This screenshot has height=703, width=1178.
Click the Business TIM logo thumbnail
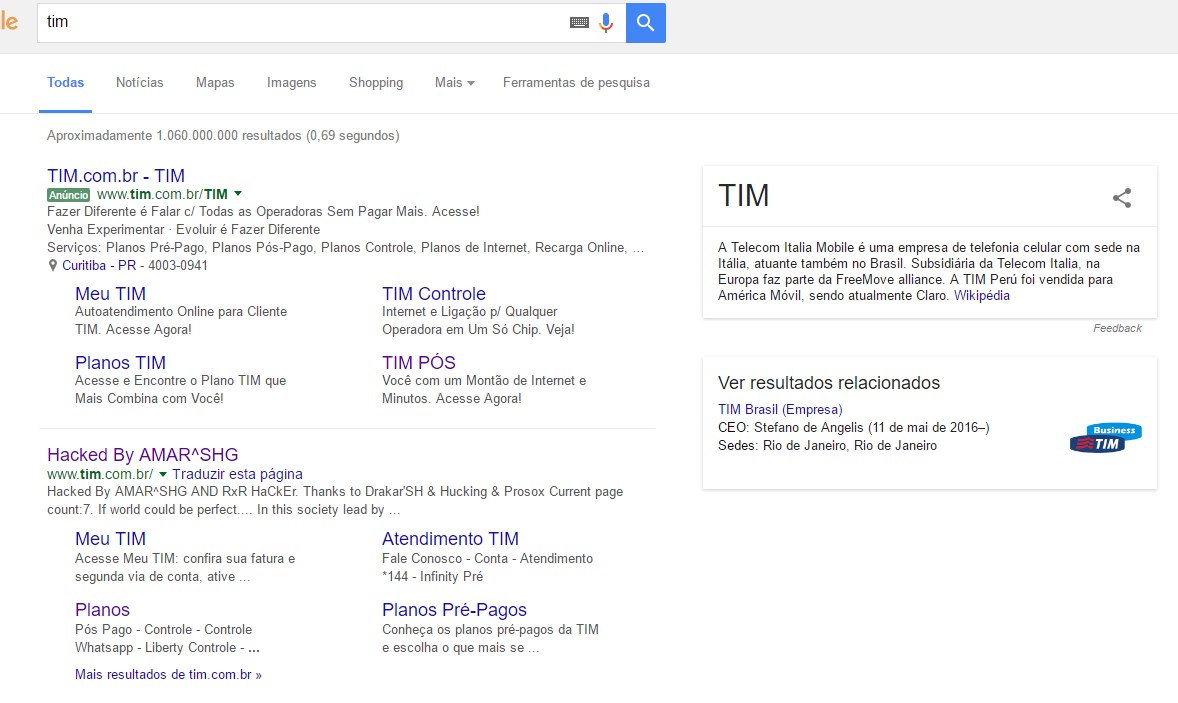[1106, 438]
